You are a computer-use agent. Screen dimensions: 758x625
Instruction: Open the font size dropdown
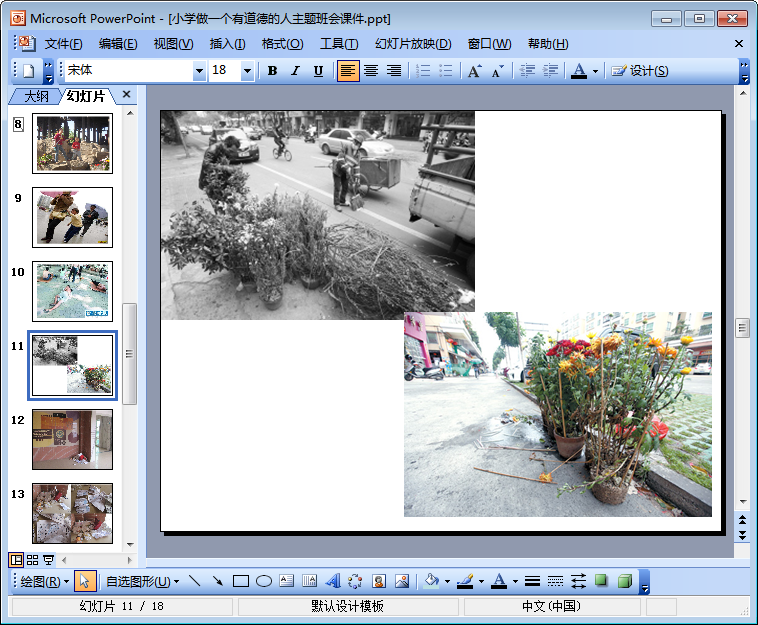(x=247, y=71)
